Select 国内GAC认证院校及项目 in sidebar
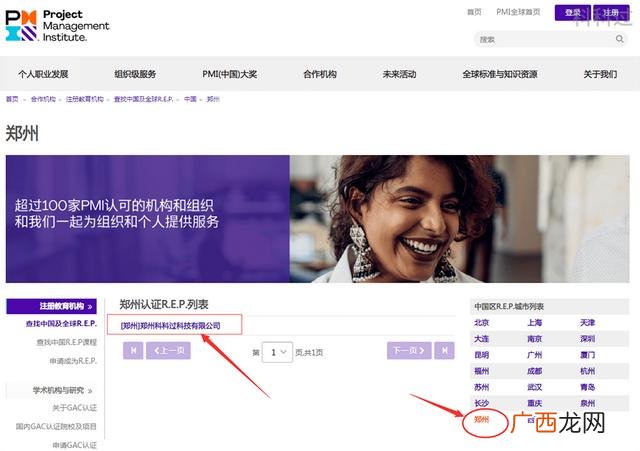 point(56,427)
